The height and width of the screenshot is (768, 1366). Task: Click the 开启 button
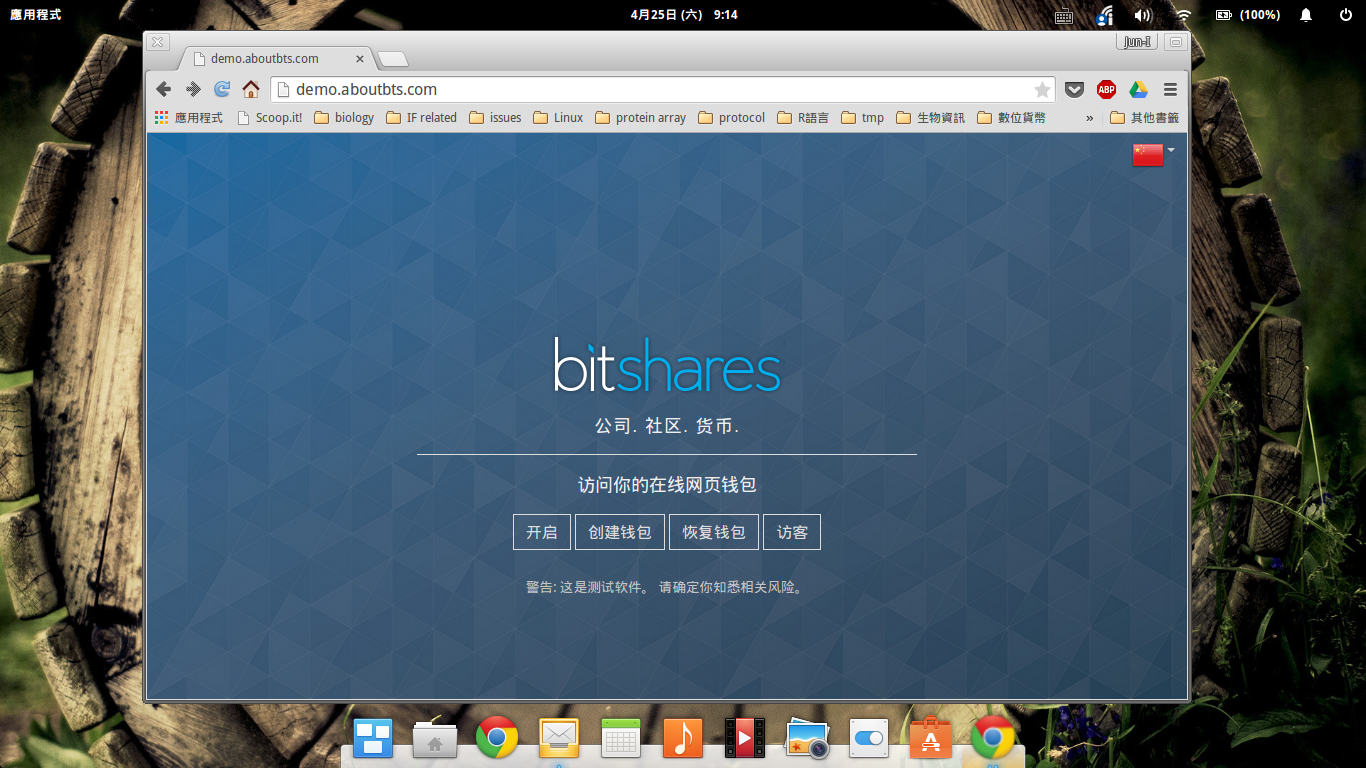(x=542, y=532)
